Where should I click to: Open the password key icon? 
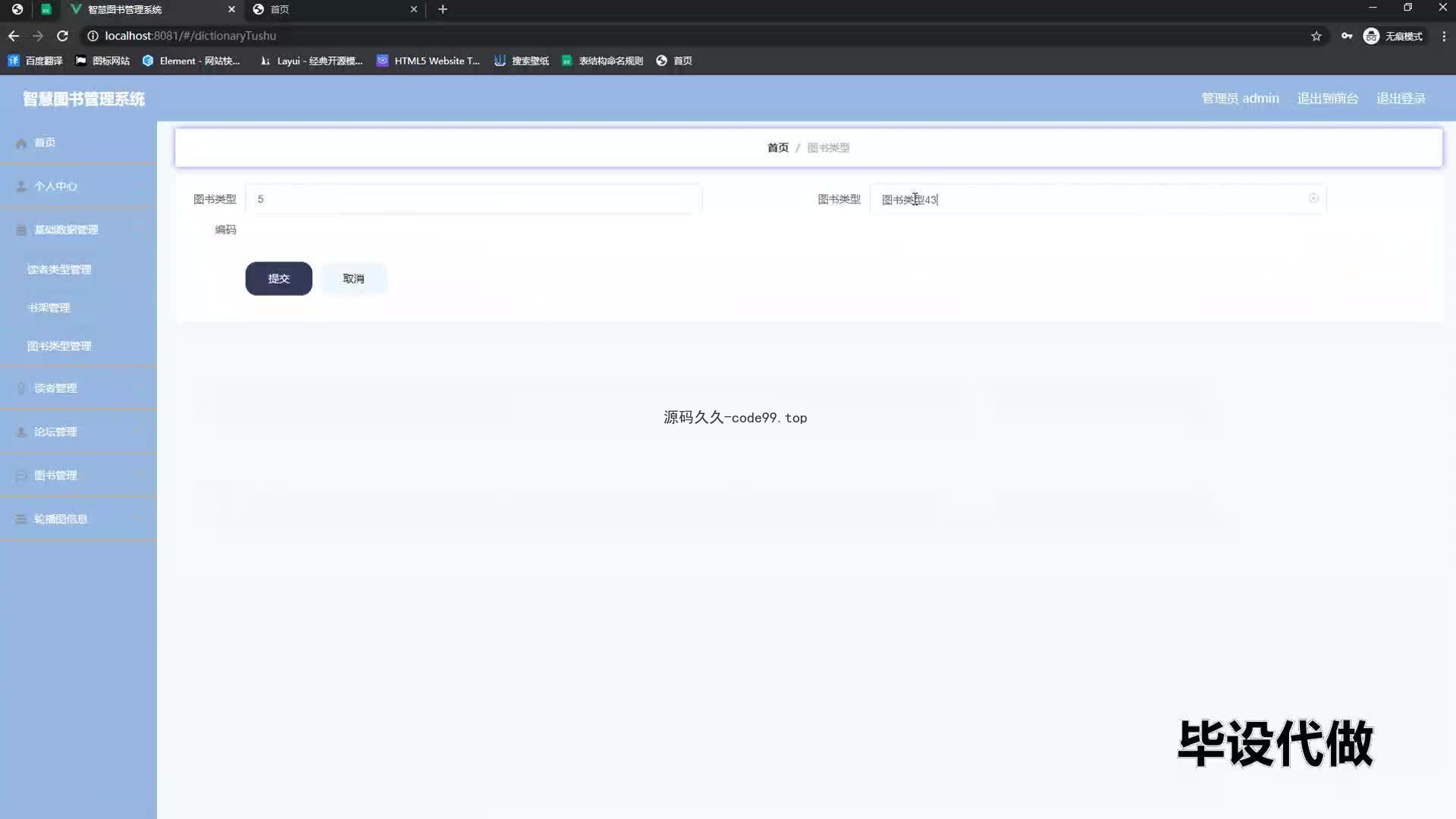coord(1347,36)
